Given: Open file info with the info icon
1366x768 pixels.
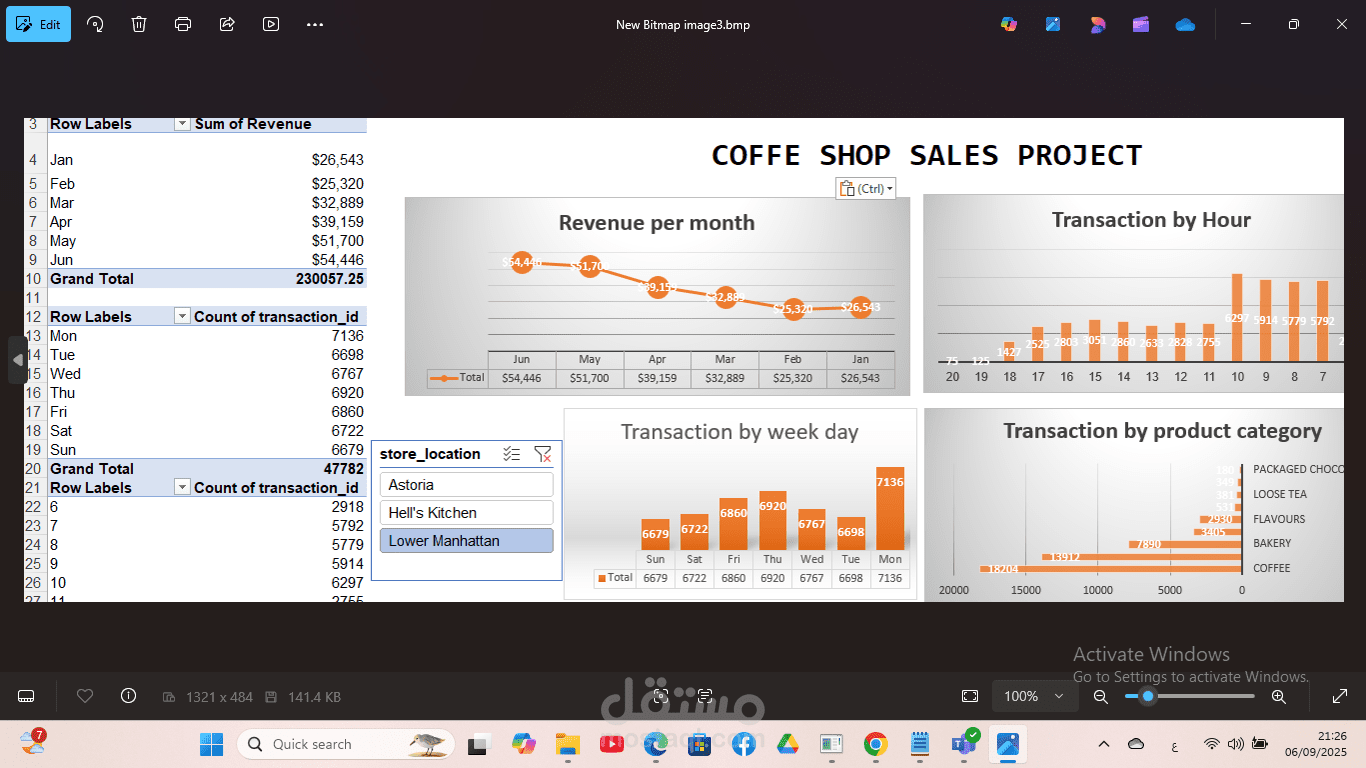Looking at the screenshot, I should coord(128,696).
